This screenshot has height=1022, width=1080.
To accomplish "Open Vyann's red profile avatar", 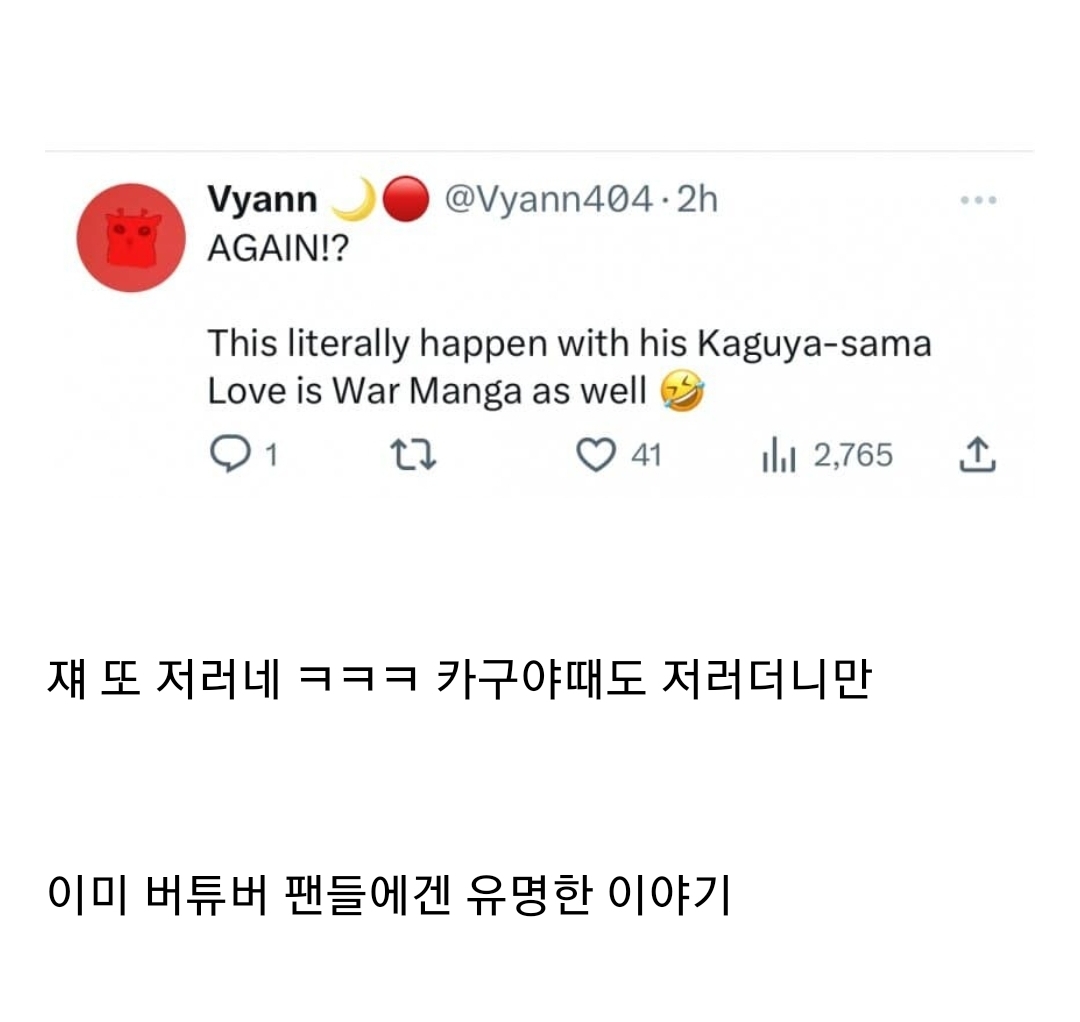I will tap(132, 238).
